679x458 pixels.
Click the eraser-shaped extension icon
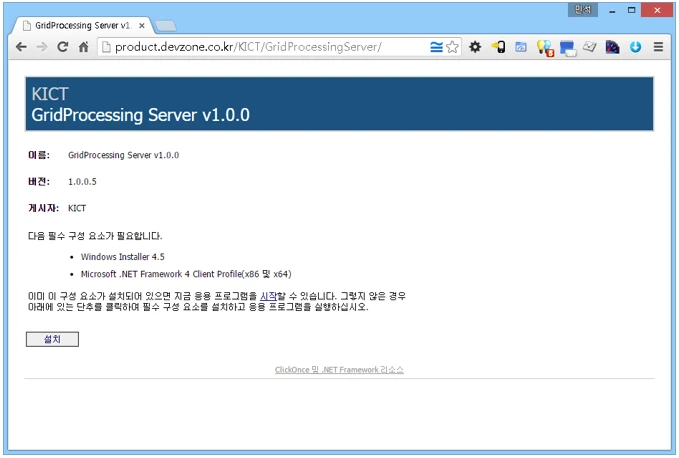click(590, 46)
